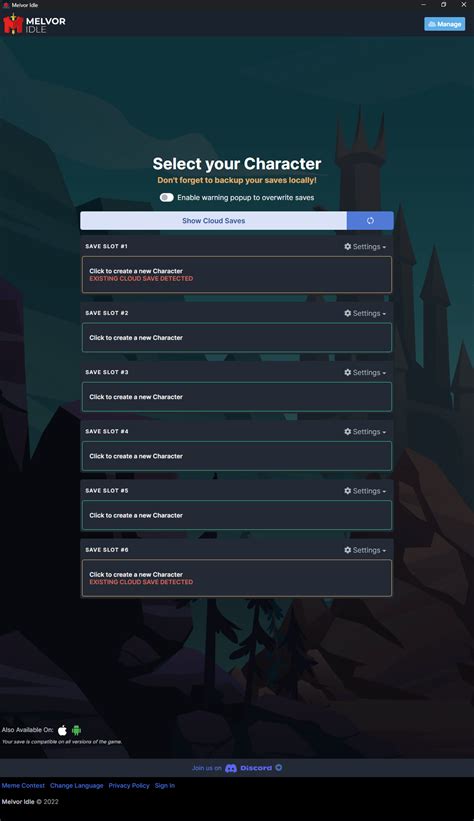Click the refresh cloud saves icon button
Viewport: 474px width, 821px height.
click(370, 220)
